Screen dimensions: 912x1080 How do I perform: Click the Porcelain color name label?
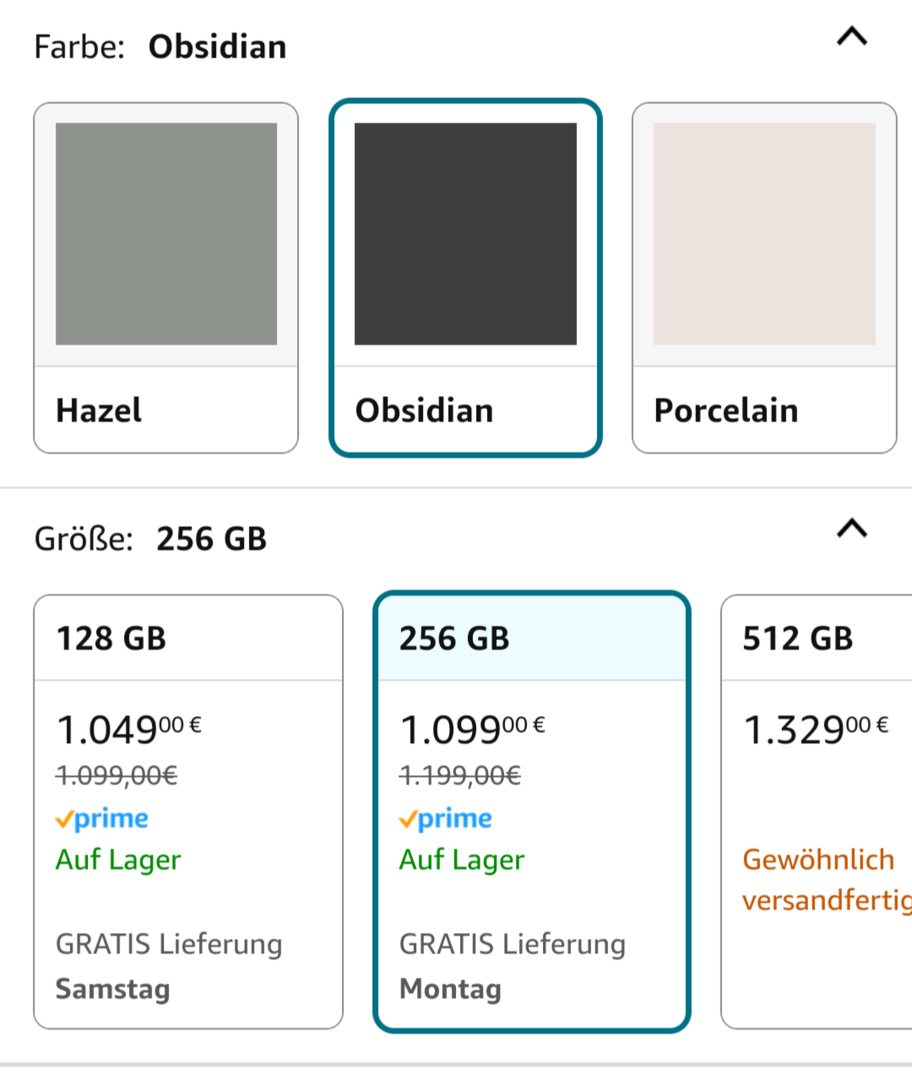pyautogui.click(x=726, y=410)
